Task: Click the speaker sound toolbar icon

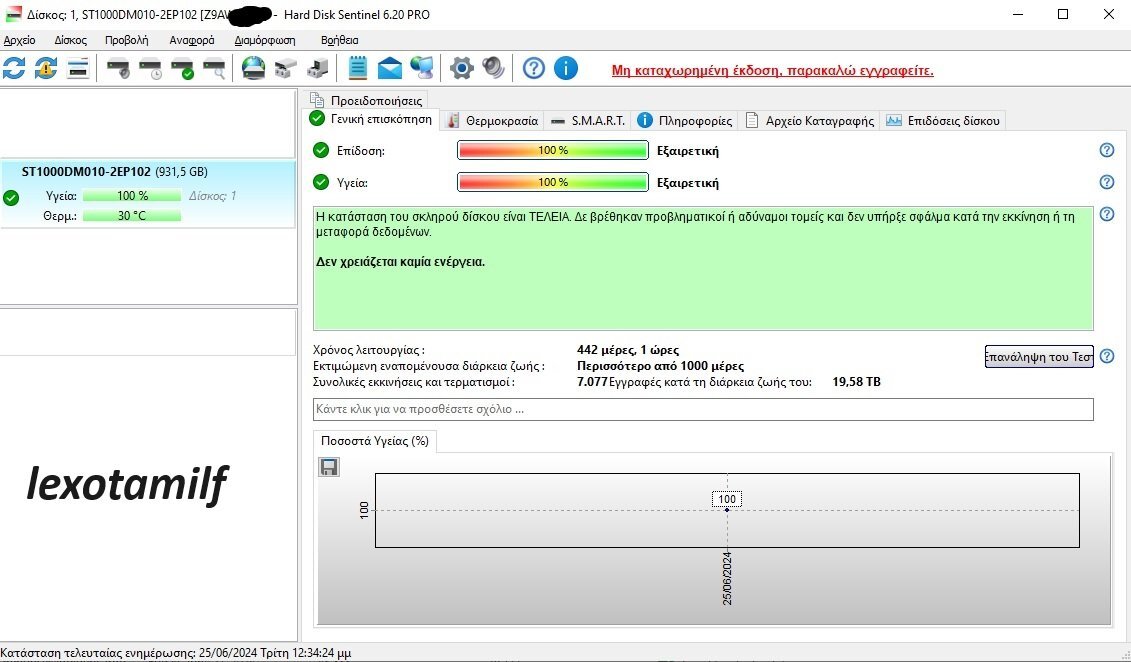Action: (x=493, y=69)
